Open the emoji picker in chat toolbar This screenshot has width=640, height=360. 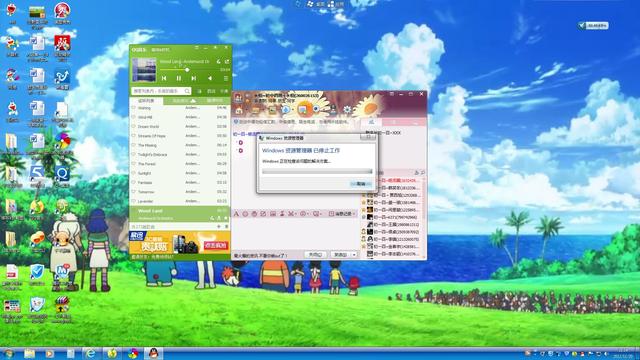245,214
